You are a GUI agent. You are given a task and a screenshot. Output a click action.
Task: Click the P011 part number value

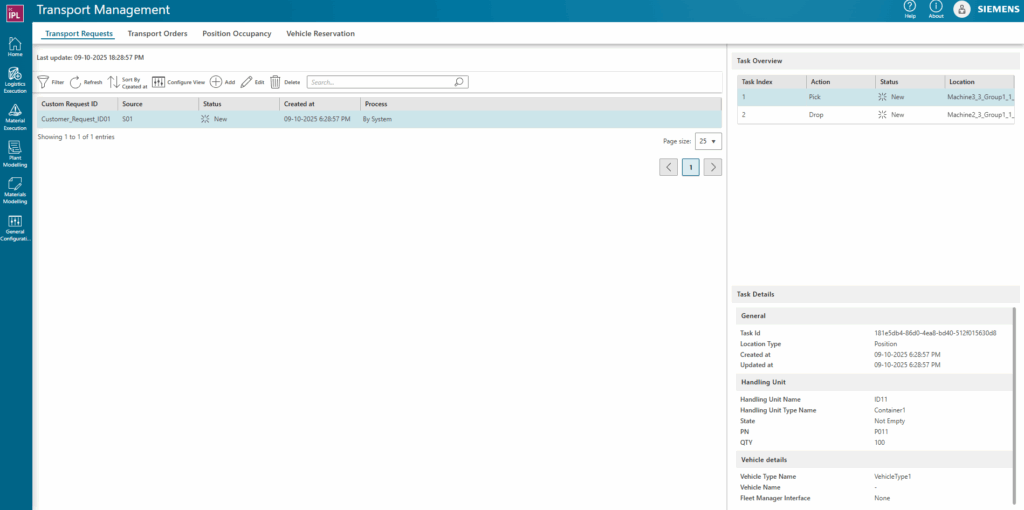coord(882,432)
